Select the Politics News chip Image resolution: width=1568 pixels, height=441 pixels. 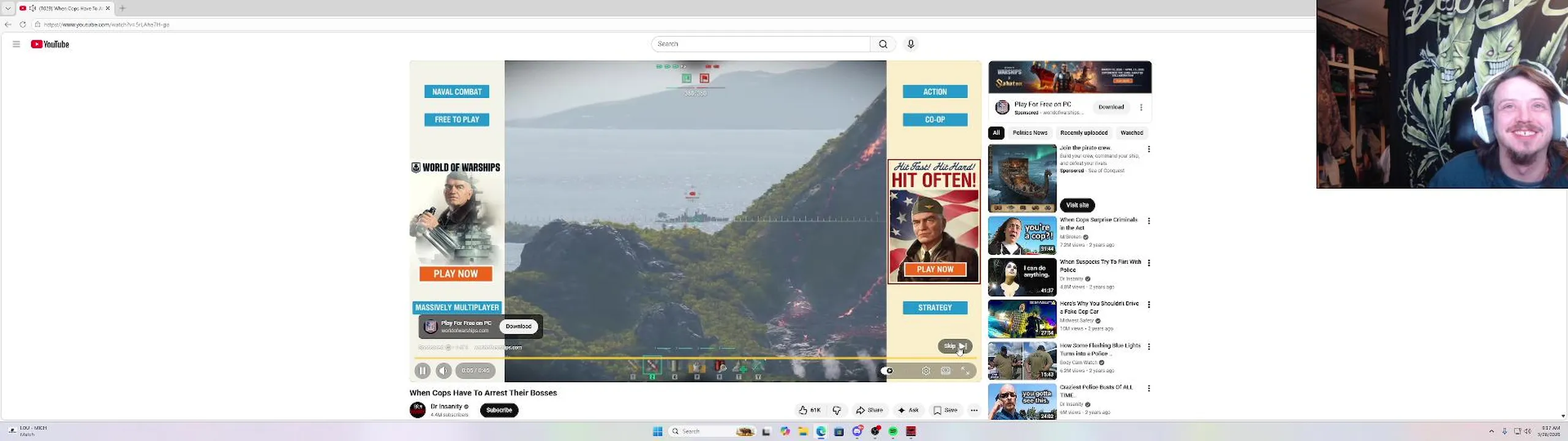(x=1030, y=133)
